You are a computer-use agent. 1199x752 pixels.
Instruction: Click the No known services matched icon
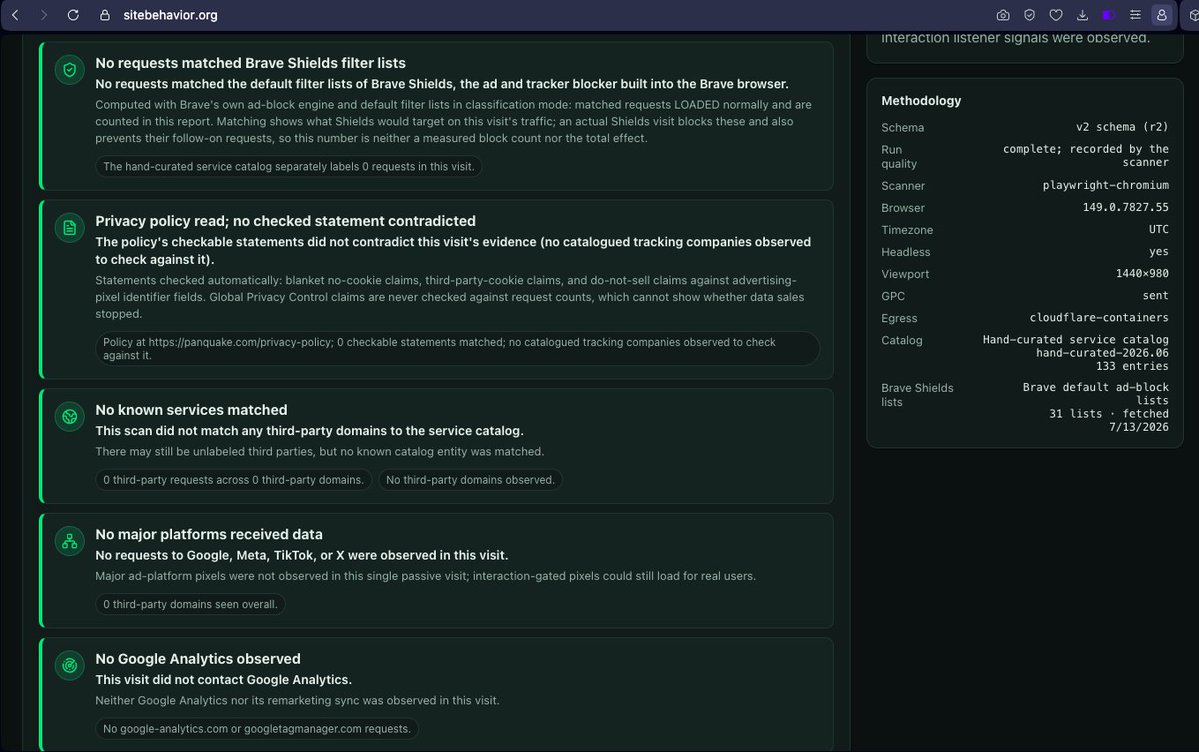point(70,417)
